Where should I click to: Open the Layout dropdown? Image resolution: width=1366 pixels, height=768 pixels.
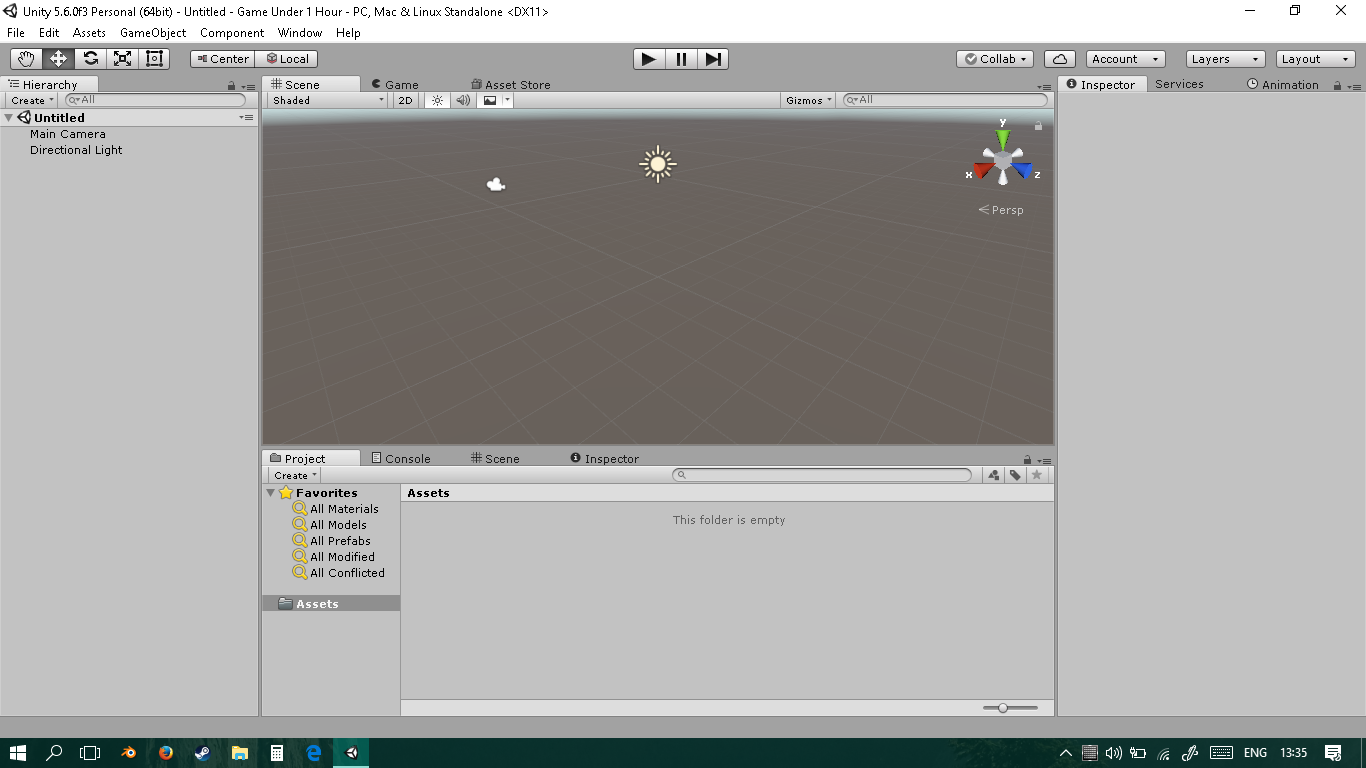pos(1313,58)
